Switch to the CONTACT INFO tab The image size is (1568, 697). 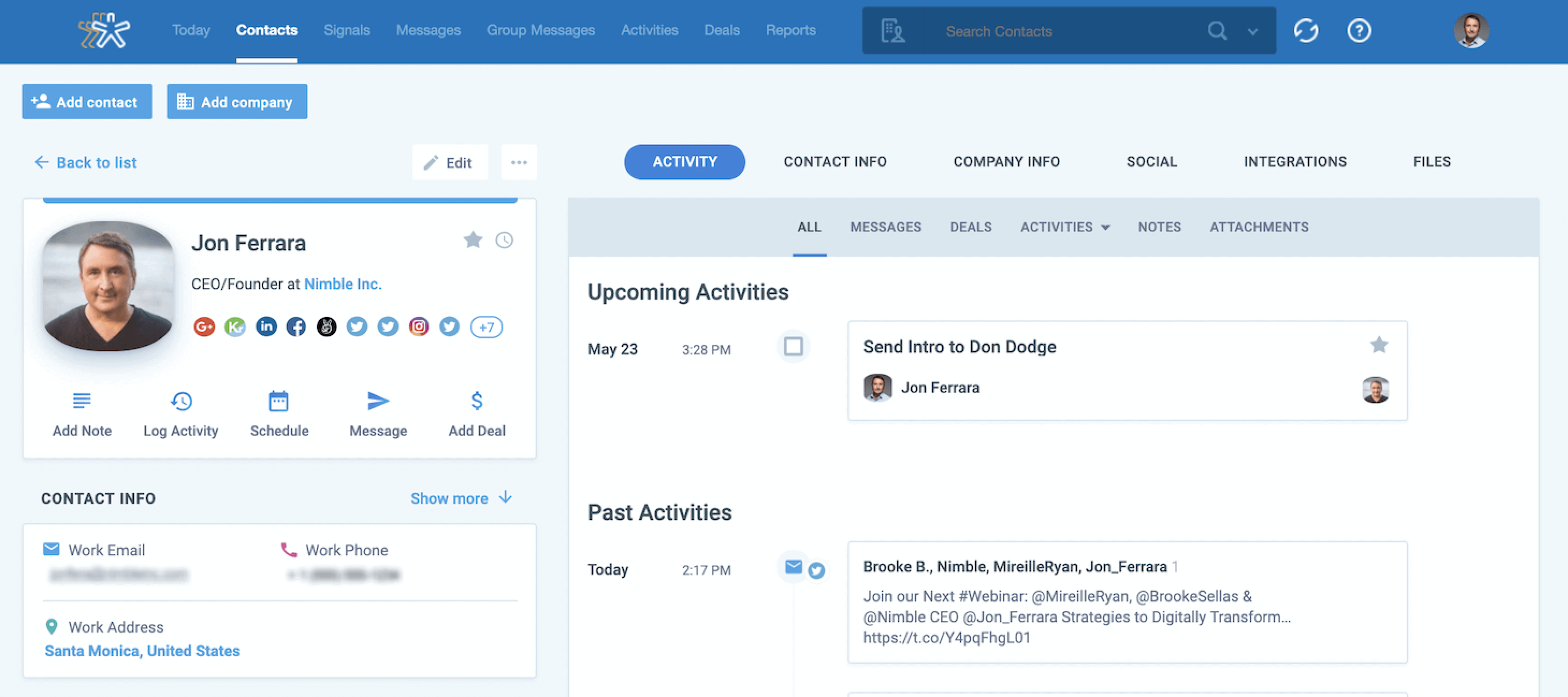(834, 161)
